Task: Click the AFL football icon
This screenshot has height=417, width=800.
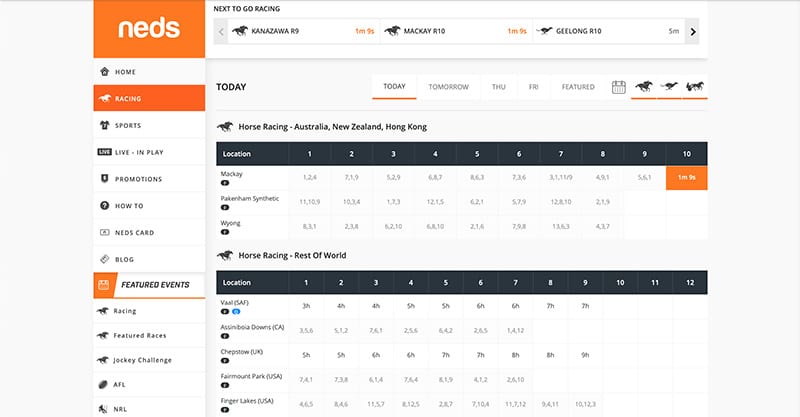Action: tap(103, 384)
